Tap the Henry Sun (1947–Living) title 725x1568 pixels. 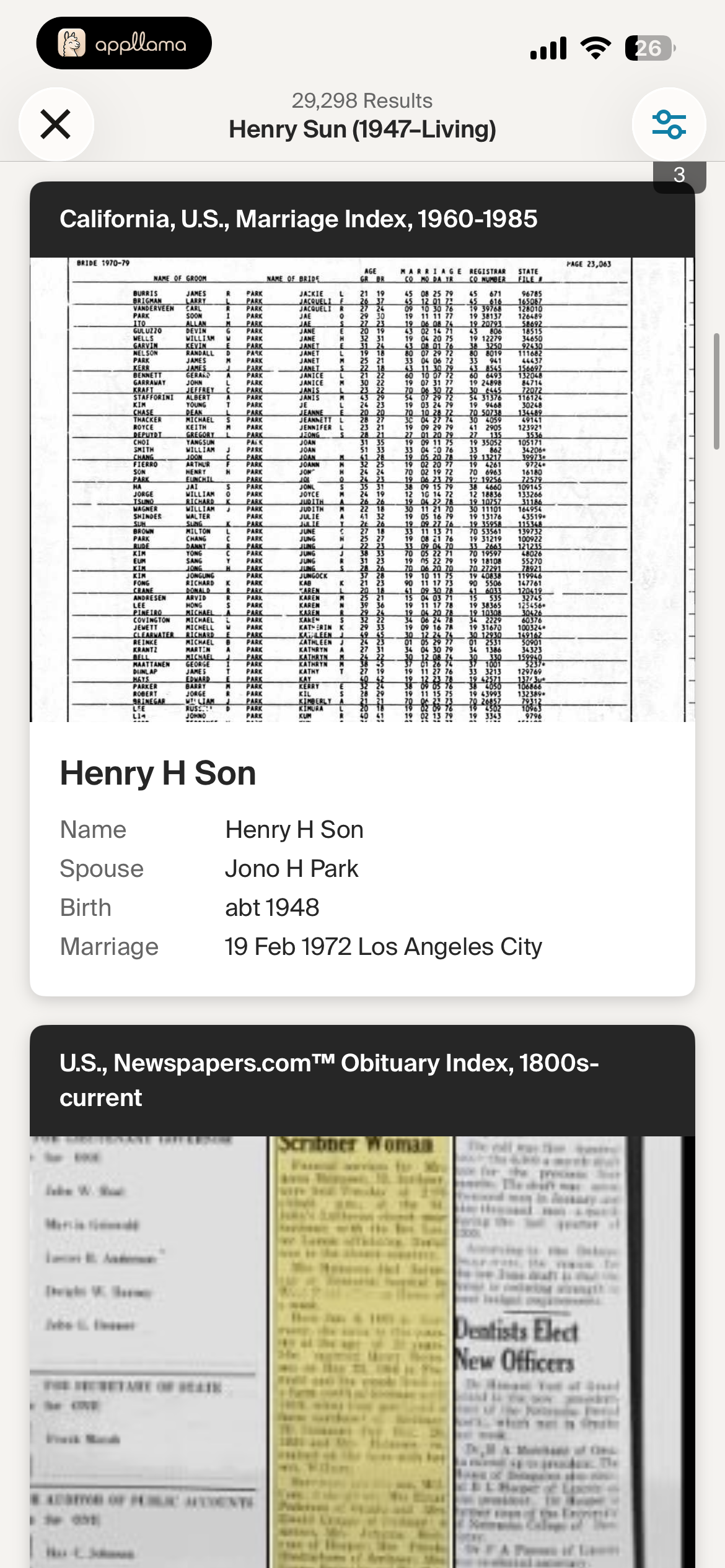pos(362,129)
